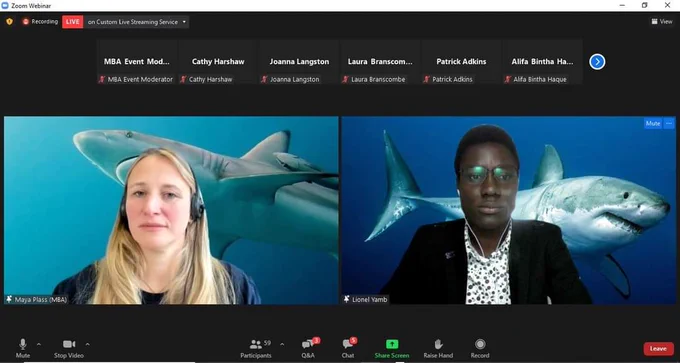Open Custom Live Streaming Service dropdown

pyautogui.click(x=137, y=22)
